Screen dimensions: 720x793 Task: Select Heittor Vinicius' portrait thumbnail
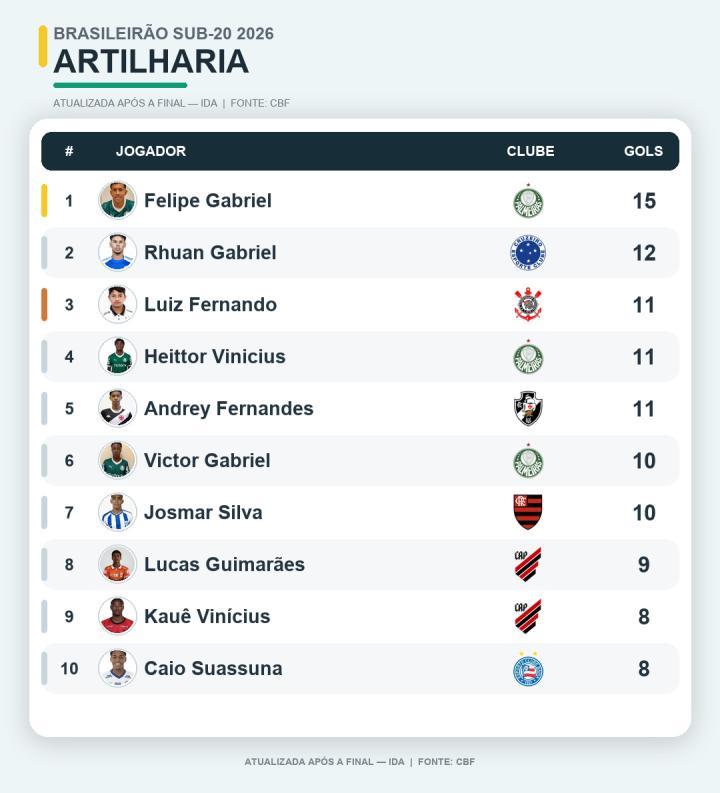(x=117, y=356)
